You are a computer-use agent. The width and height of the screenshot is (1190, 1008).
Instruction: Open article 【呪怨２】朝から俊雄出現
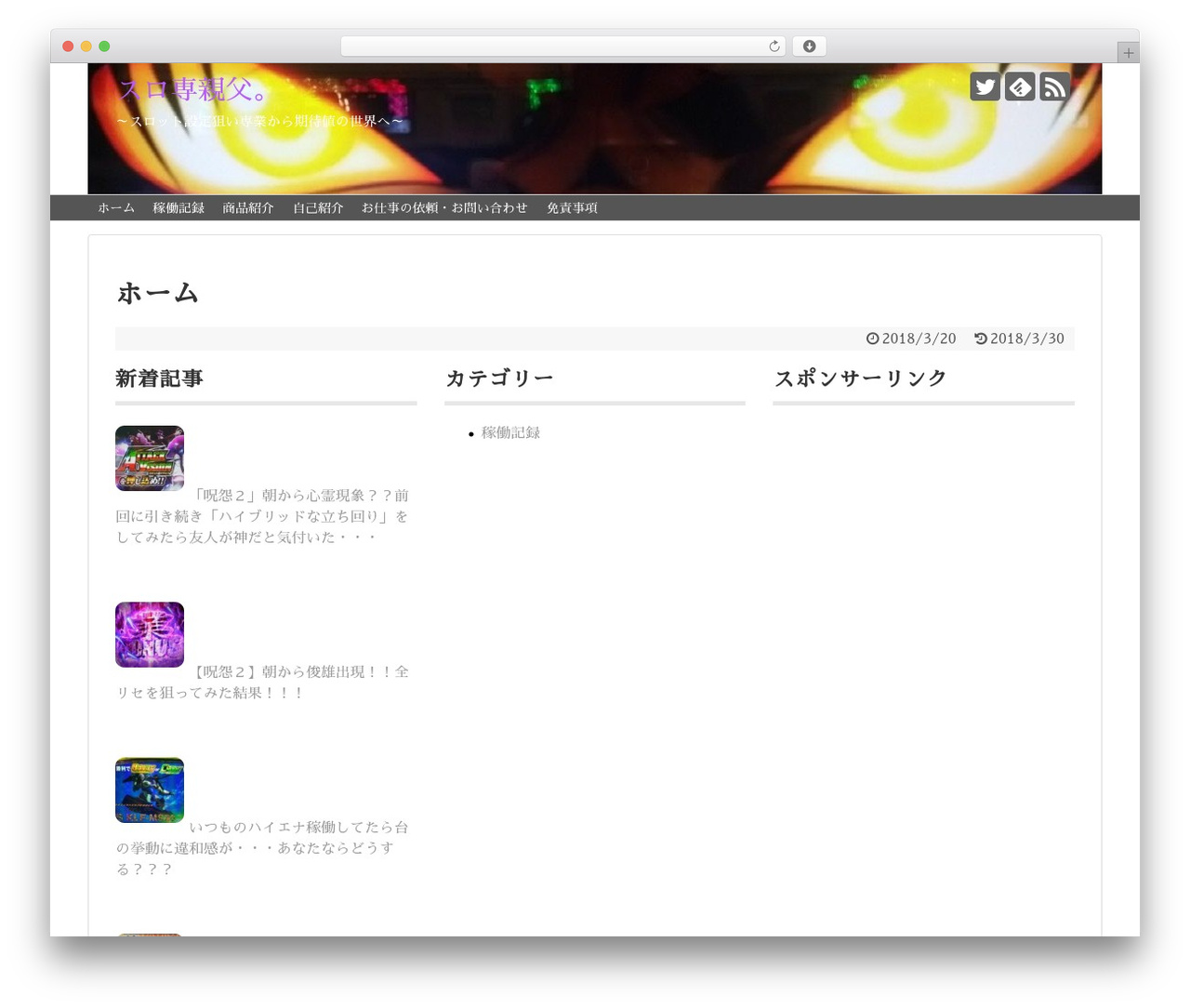[x=262, y=682]
